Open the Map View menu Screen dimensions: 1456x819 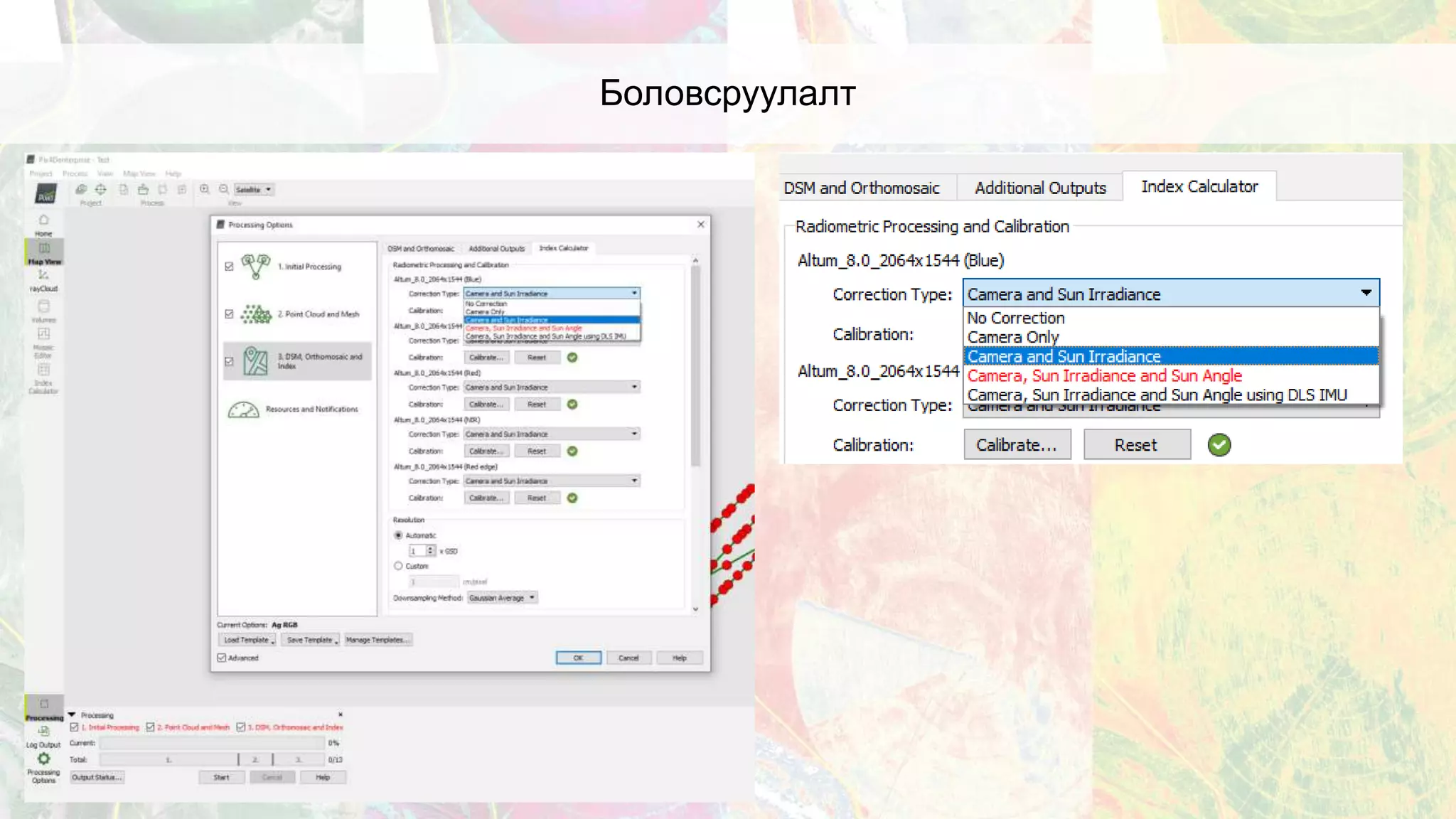[x=139, y=173]
